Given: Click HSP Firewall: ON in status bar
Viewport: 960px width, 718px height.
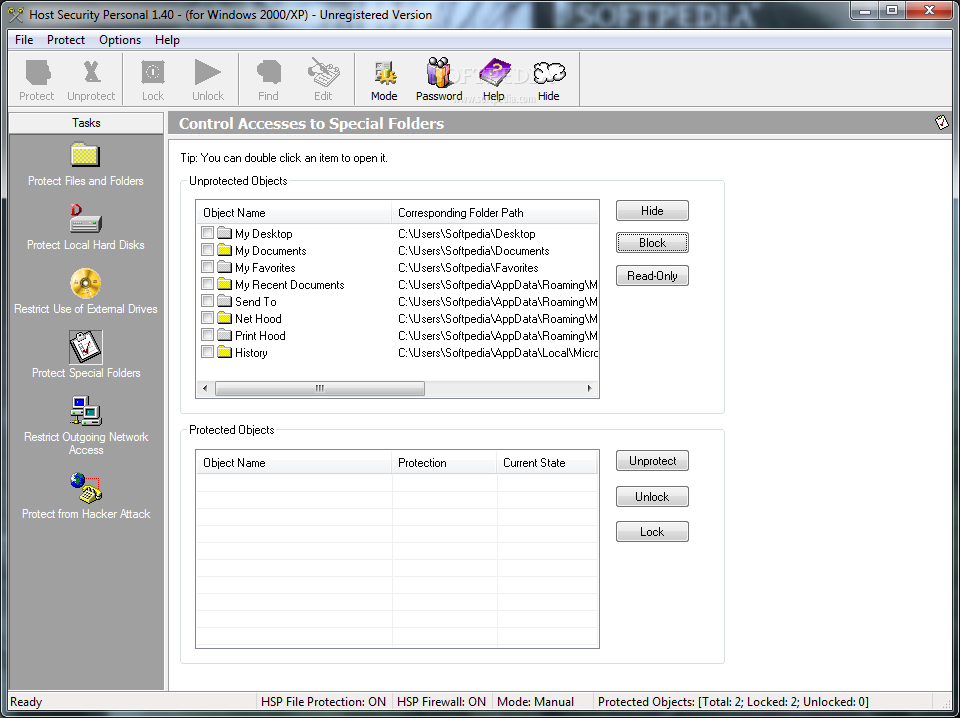Looking at the screenshot, I should [x=441, y=701].
